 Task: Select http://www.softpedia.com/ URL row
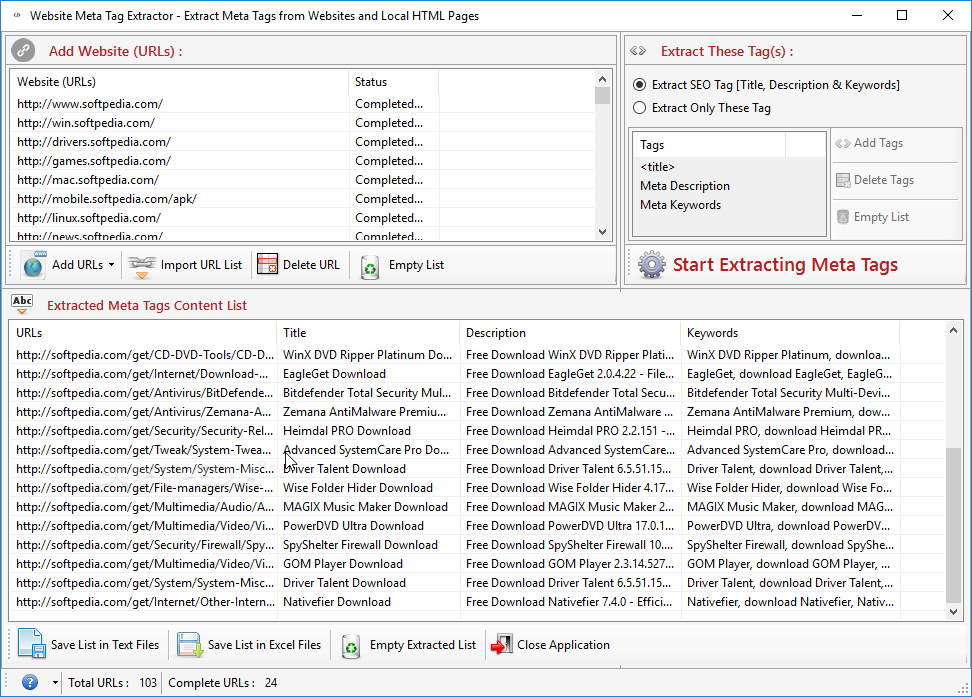[302, 104]
